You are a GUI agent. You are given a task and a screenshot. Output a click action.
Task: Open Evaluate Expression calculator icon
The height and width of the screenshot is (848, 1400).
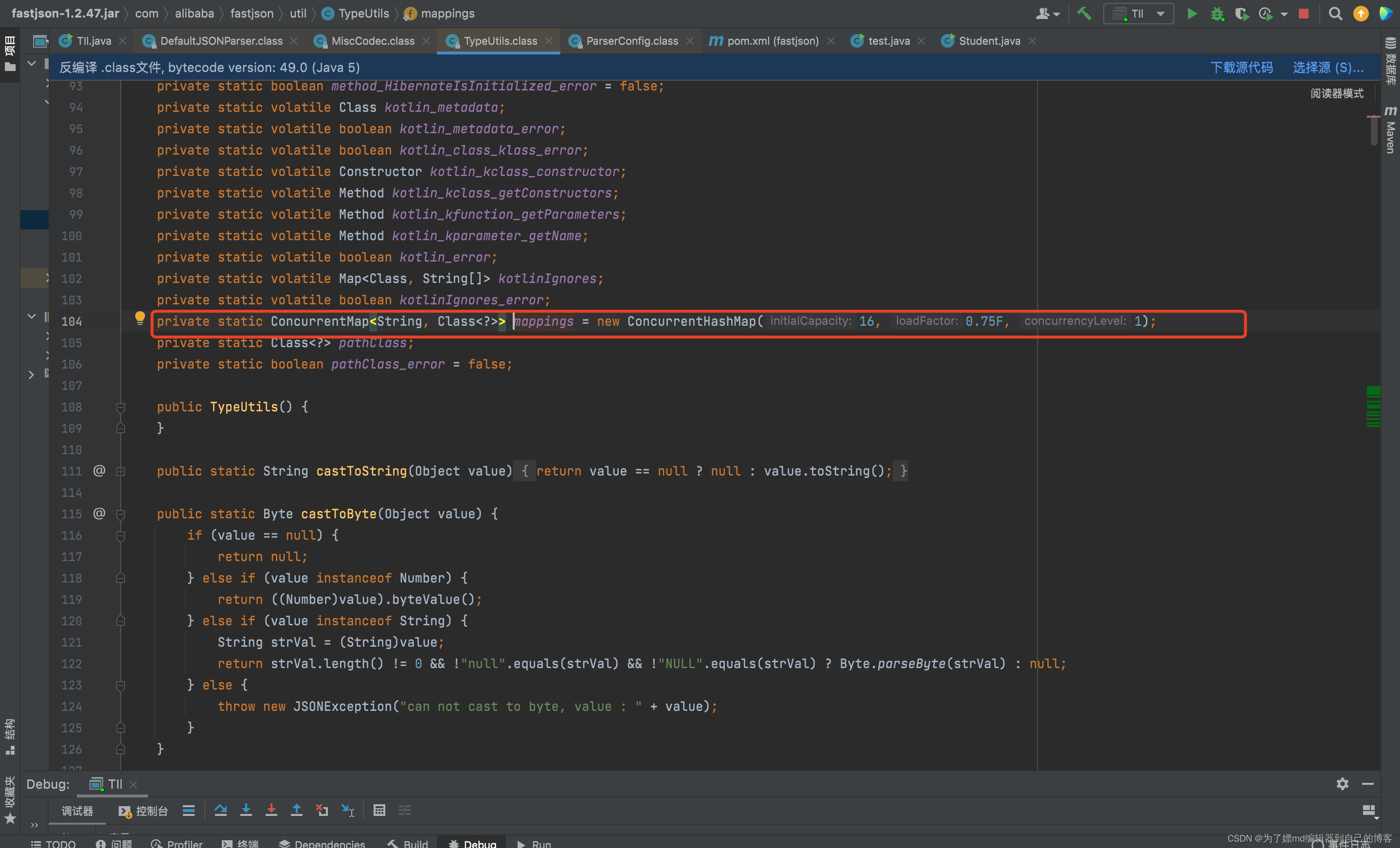[x=379, y=810]
